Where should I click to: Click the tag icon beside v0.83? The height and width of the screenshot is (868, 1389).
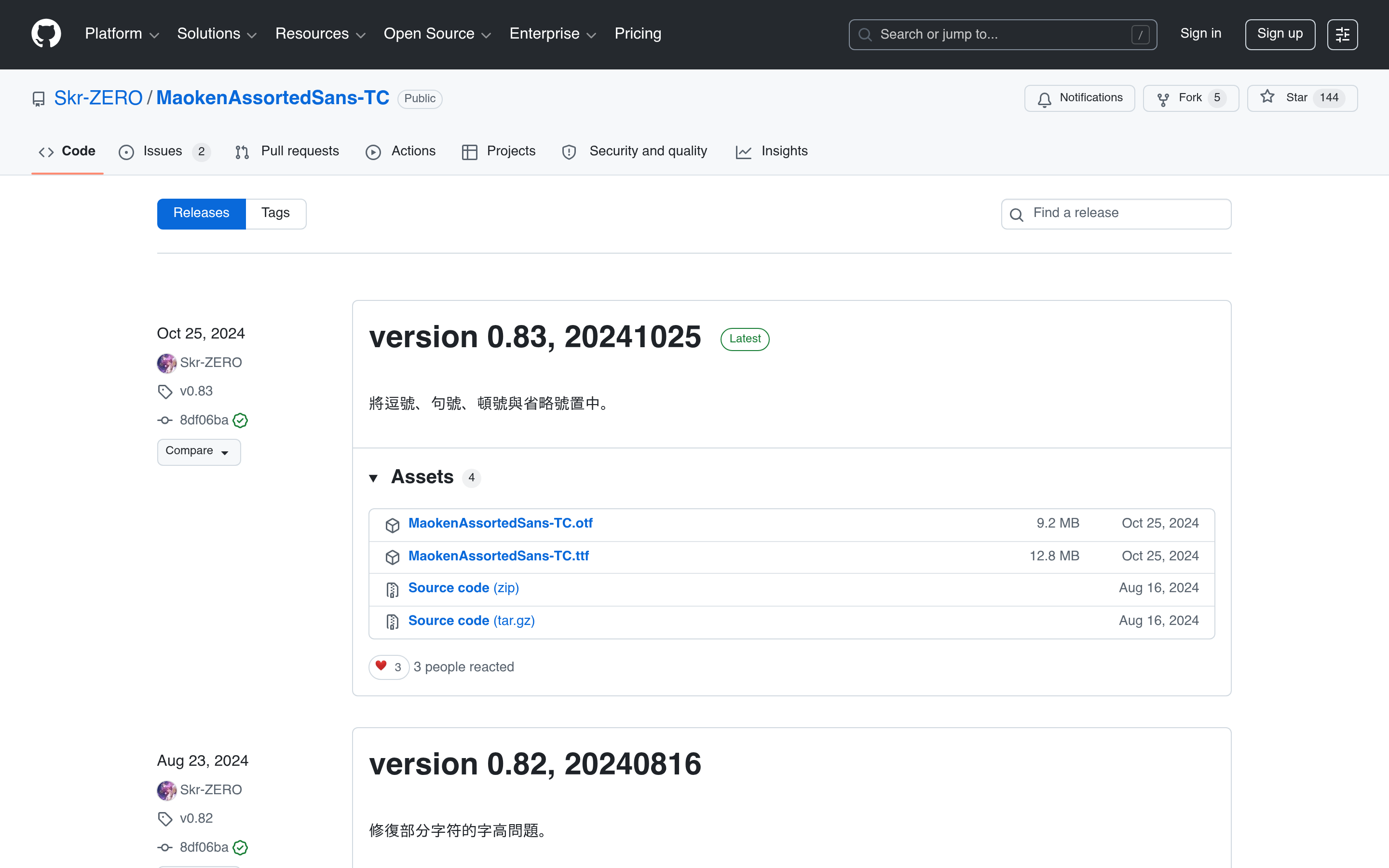(x=165, y=392)
